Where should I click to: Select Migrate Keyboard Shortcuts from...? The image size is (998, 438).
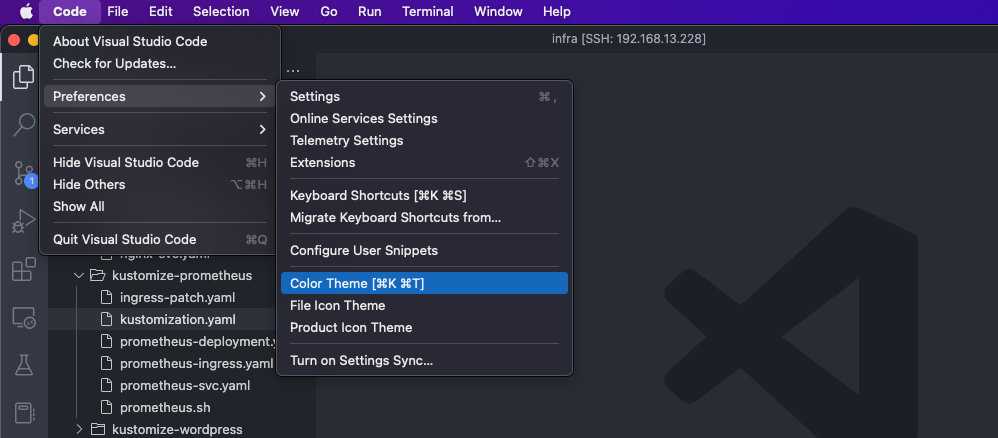click(x=424, y=218)
